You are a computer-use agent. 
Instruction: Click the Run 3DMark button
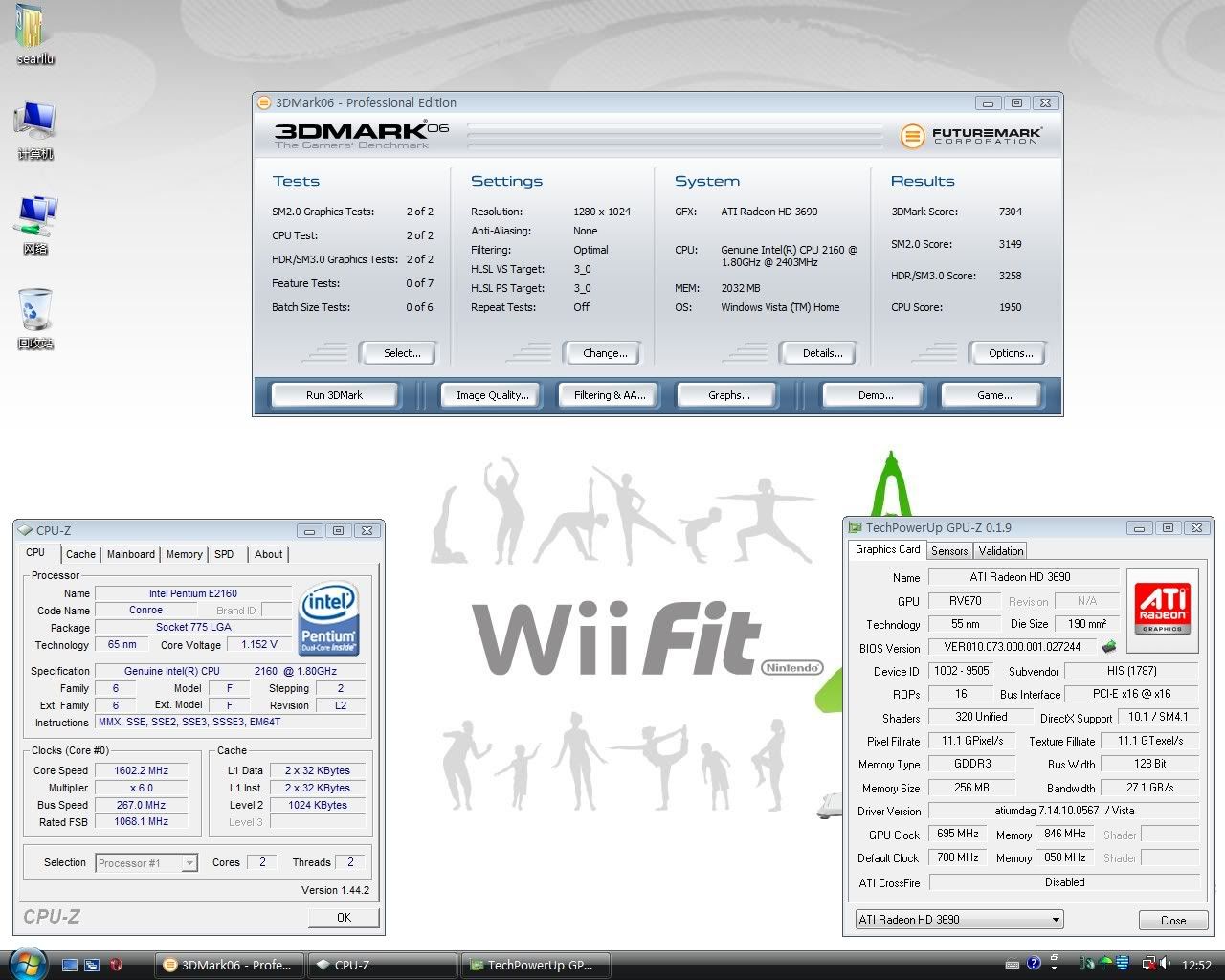tap(334, 395)
